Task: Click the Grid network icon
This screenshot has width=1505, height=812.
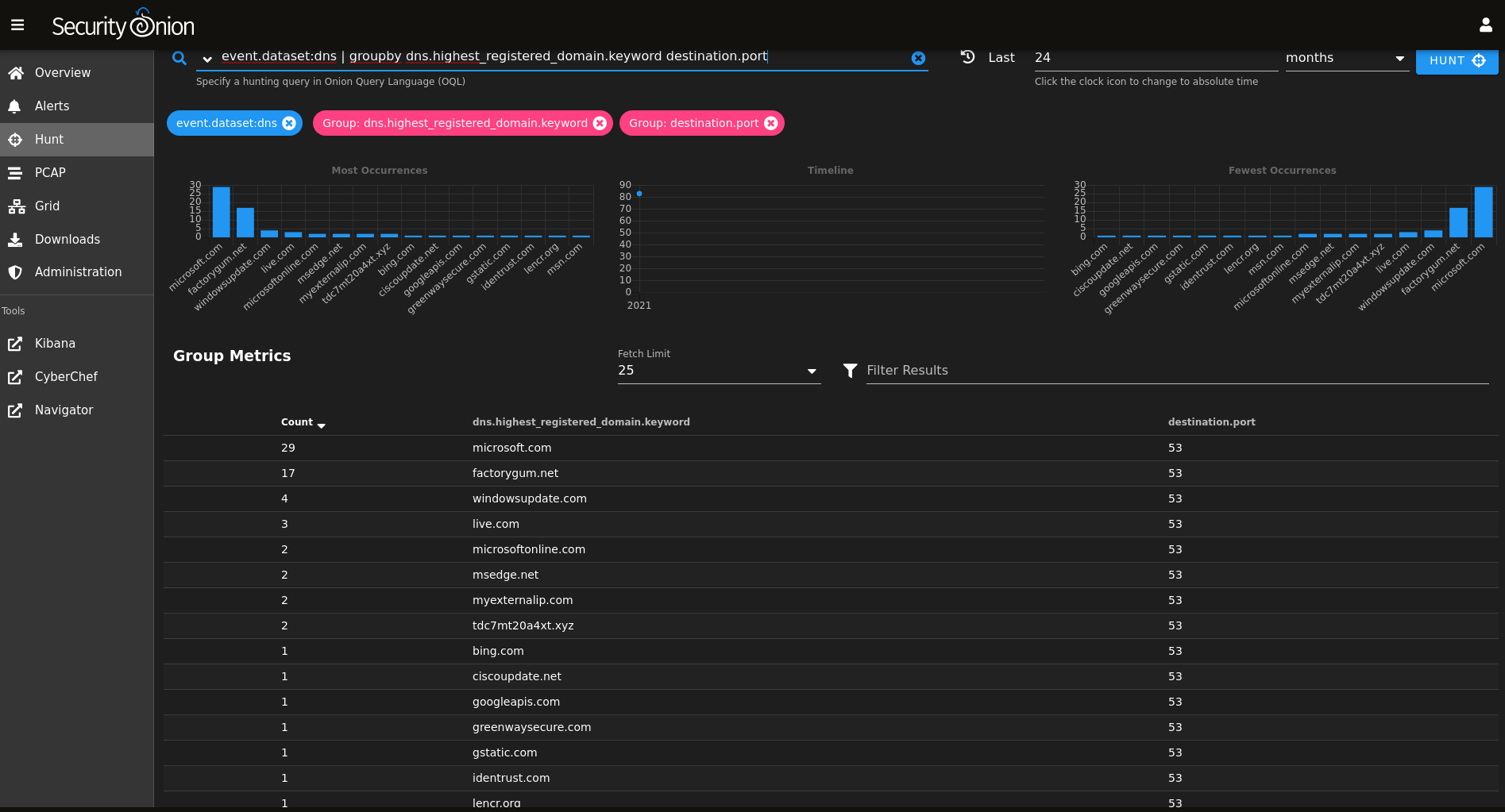Action: (x=16, y=206)
